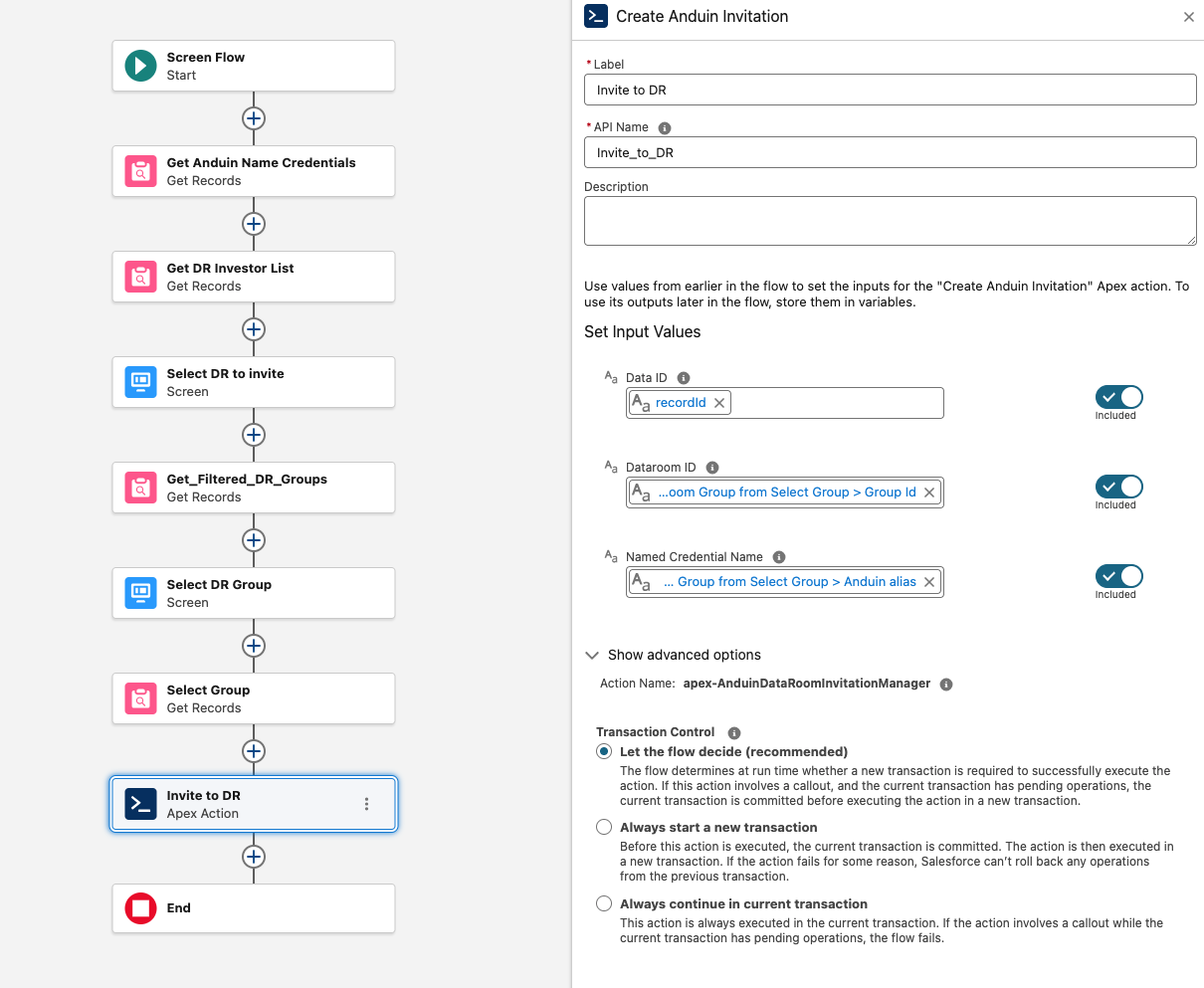Viewport: 1204px width, 988px height.
Task: Click the Group Id pill text
Action: point(787,493)
